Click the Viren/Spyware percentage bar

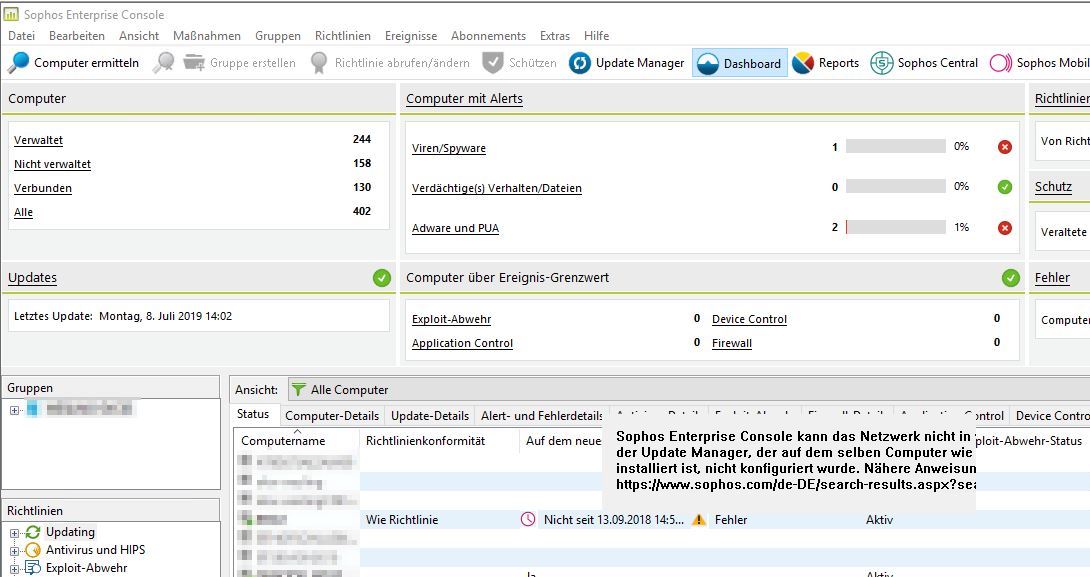point(895,146)
